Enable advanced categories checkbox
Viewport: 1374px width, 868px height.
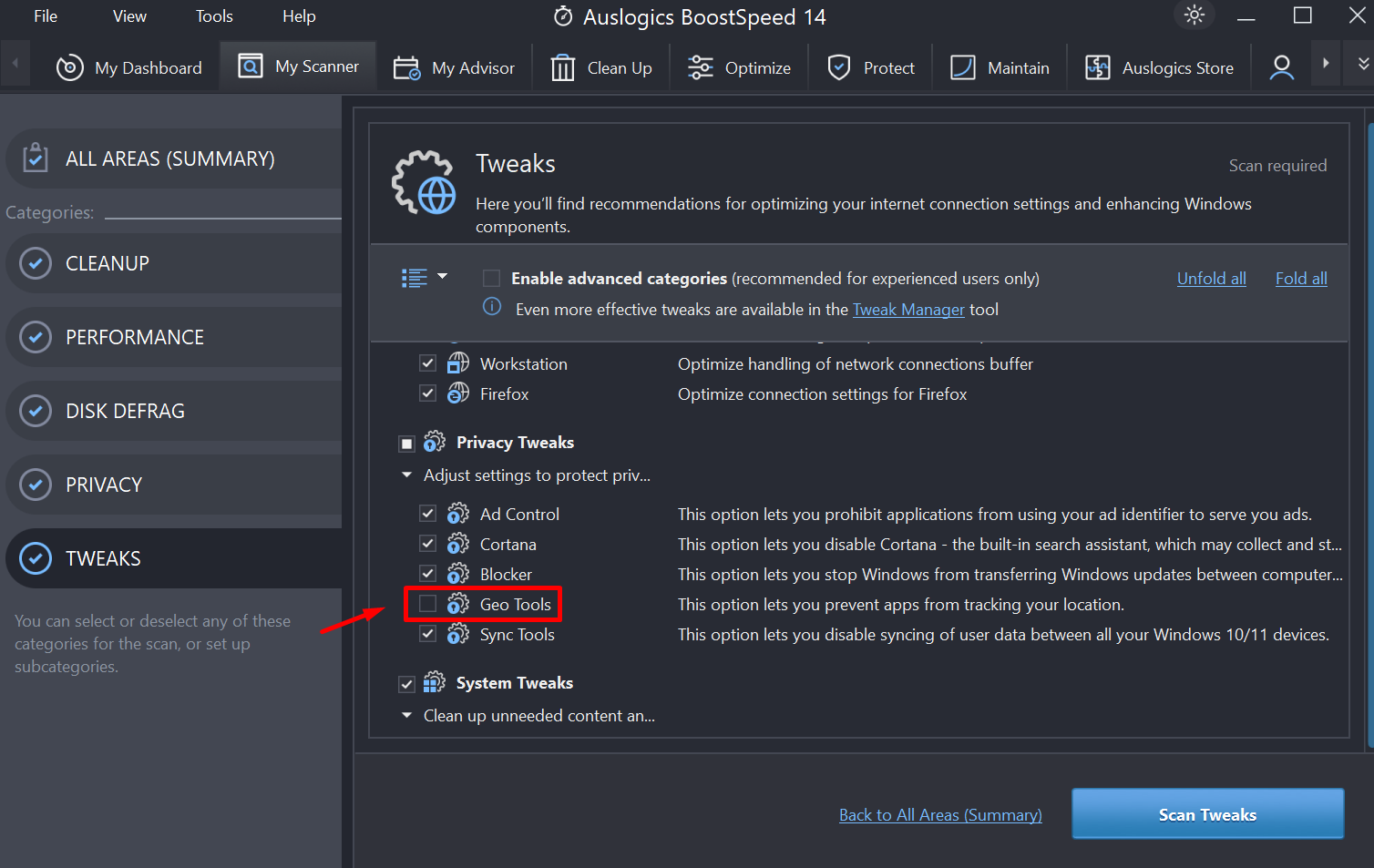[491, 279]
